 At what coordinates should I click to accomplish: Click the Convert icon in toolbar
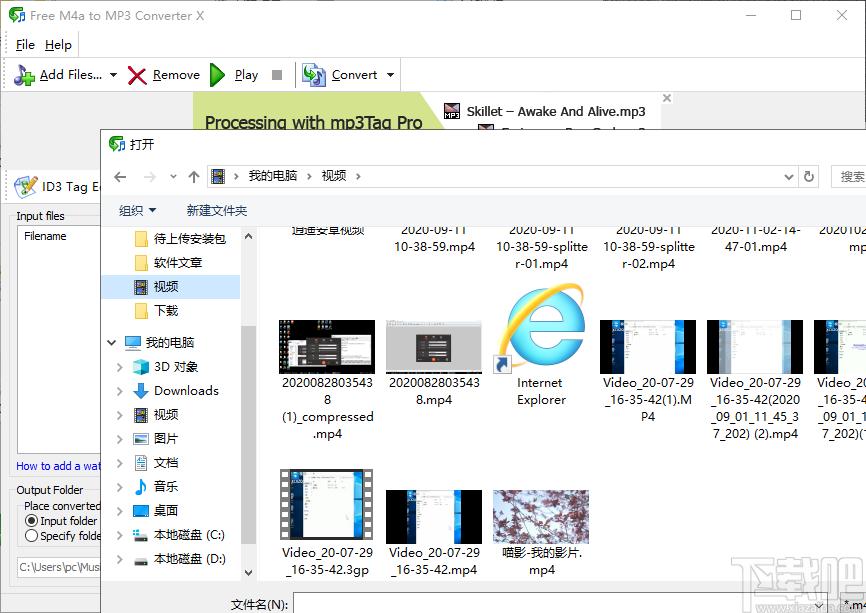coord(313,75)
